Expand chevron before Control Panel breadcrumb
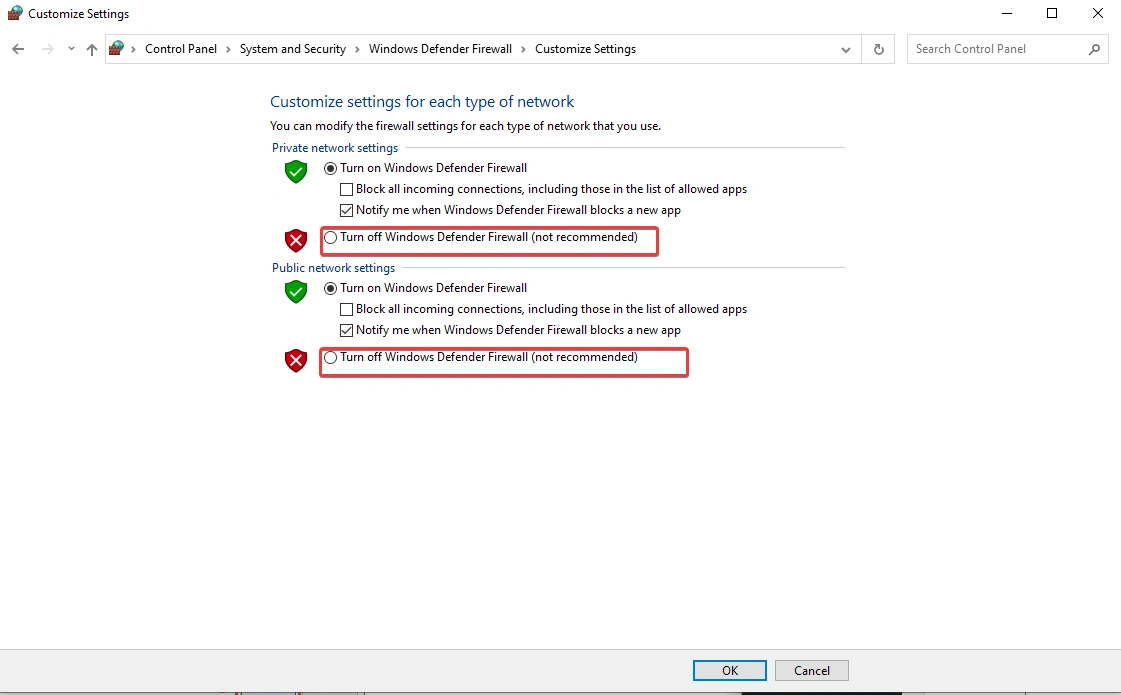1121x695 pixels. coord(134,49)
